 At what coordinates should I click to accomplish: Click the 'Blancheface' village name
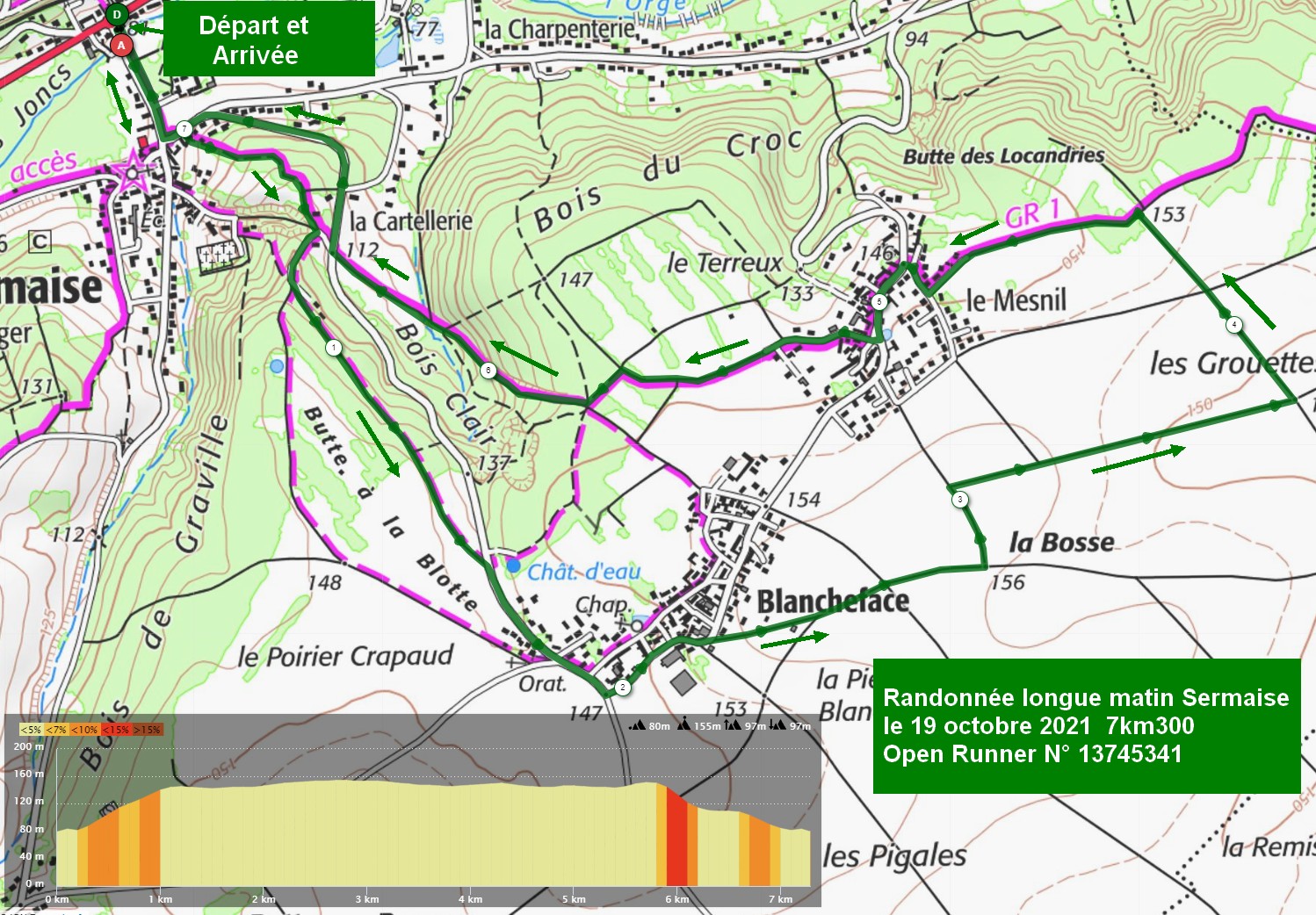tap(833, 602)
